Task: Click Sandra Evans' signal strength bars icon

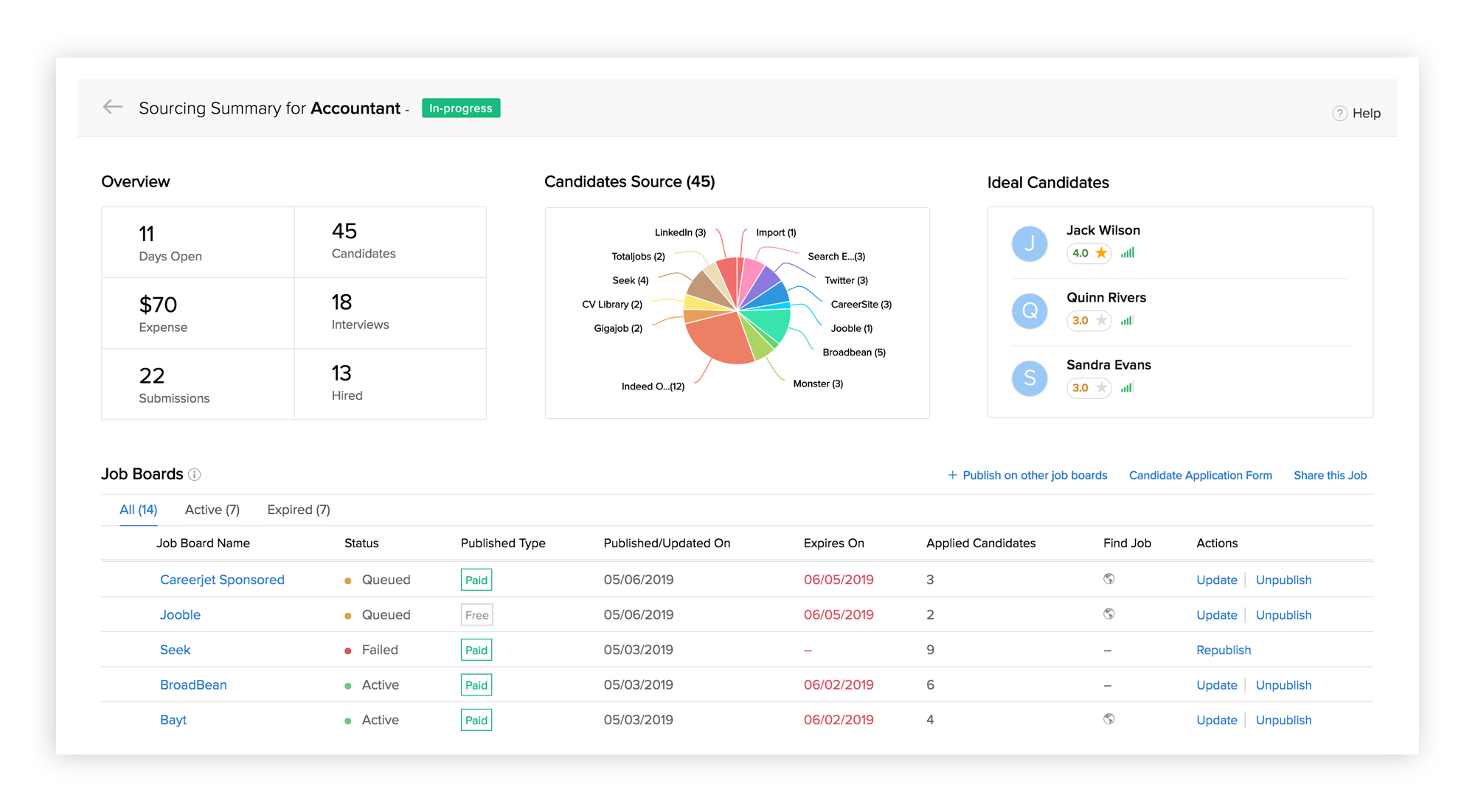Action: point(1127,388)
